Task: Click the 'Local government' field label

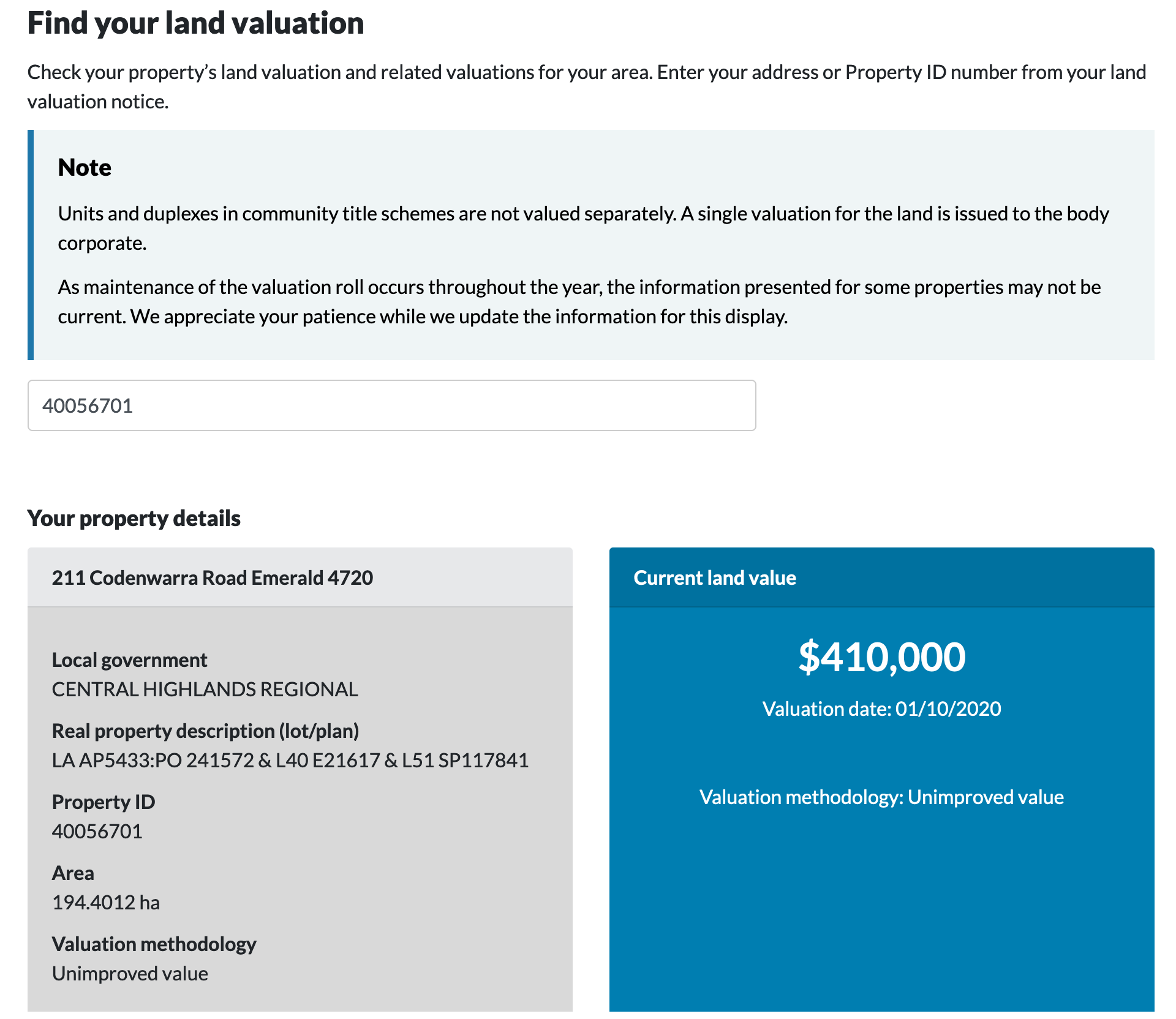Action: [x=129, y=660]
